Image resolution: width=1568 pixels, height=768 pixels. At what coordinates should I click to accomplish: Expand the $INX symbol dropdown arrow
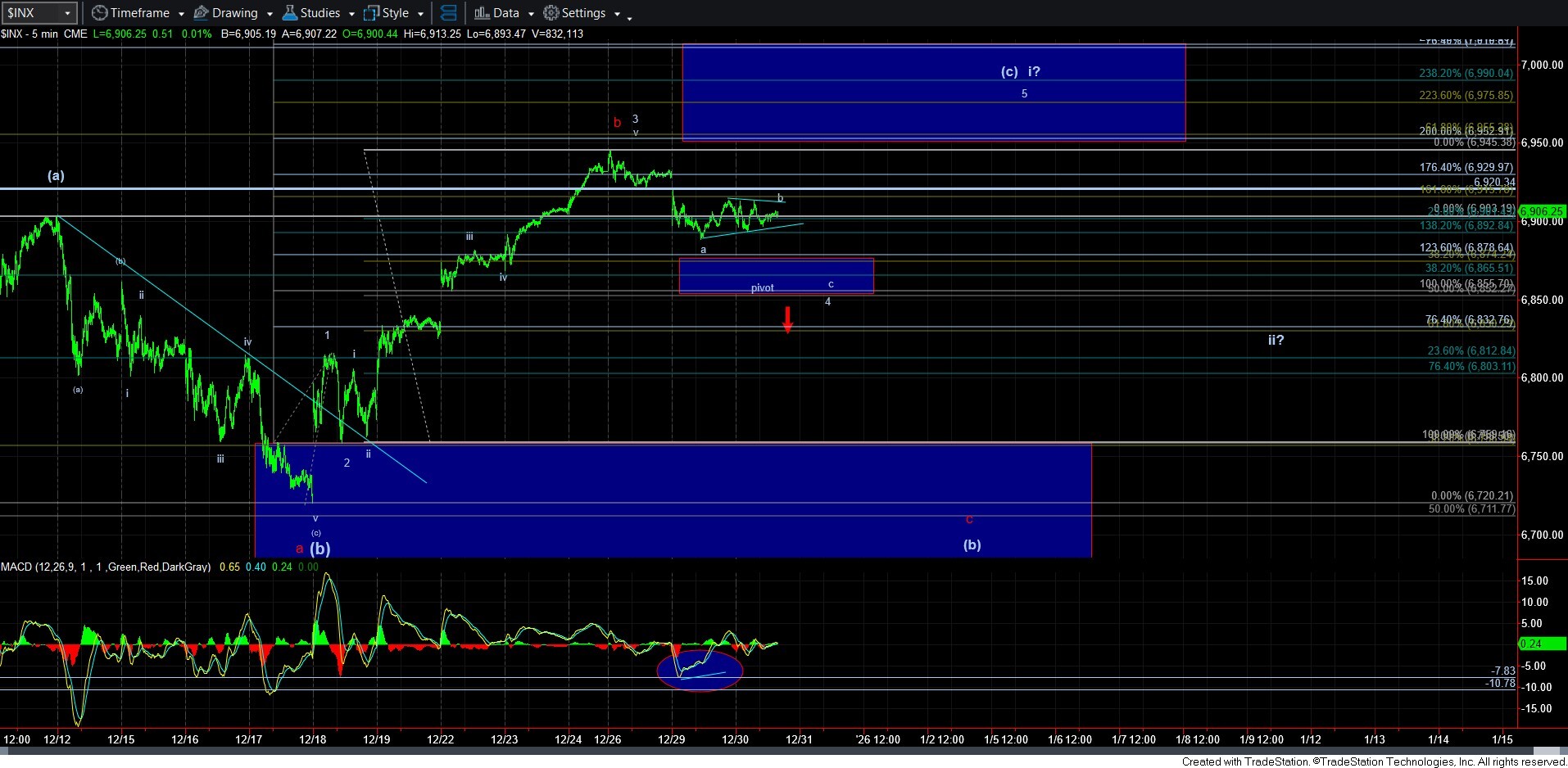[x=67, y=13]
